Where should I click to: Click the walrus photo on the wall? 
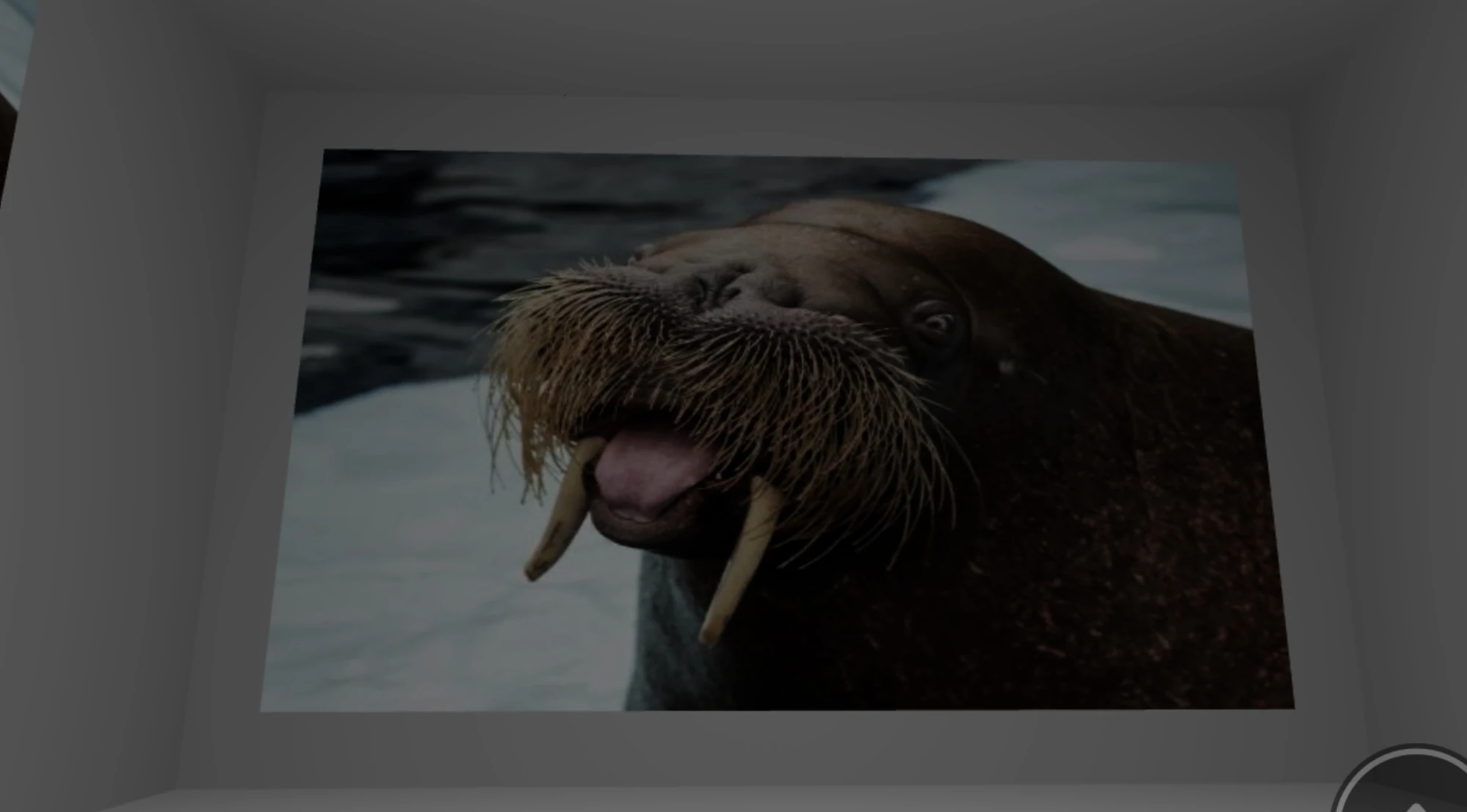[778, 433]
